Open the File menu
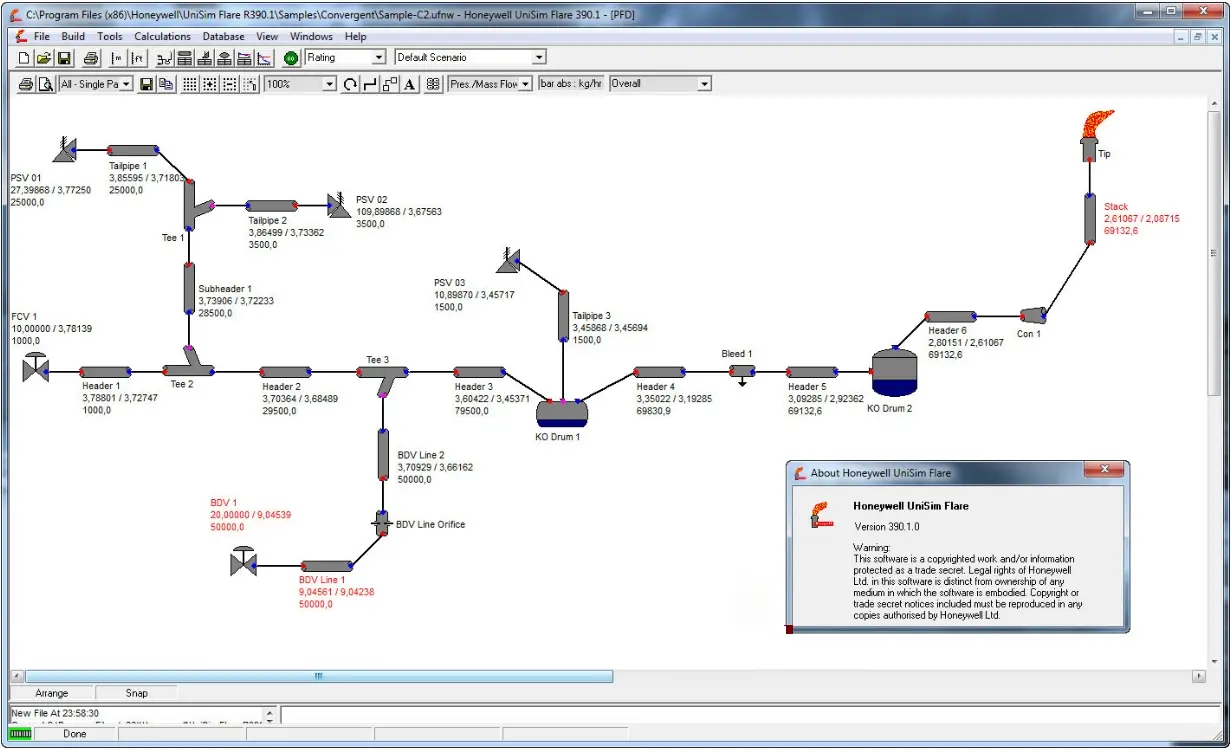The width and height of the screenshot is (1231, 750). pos(42,36)
